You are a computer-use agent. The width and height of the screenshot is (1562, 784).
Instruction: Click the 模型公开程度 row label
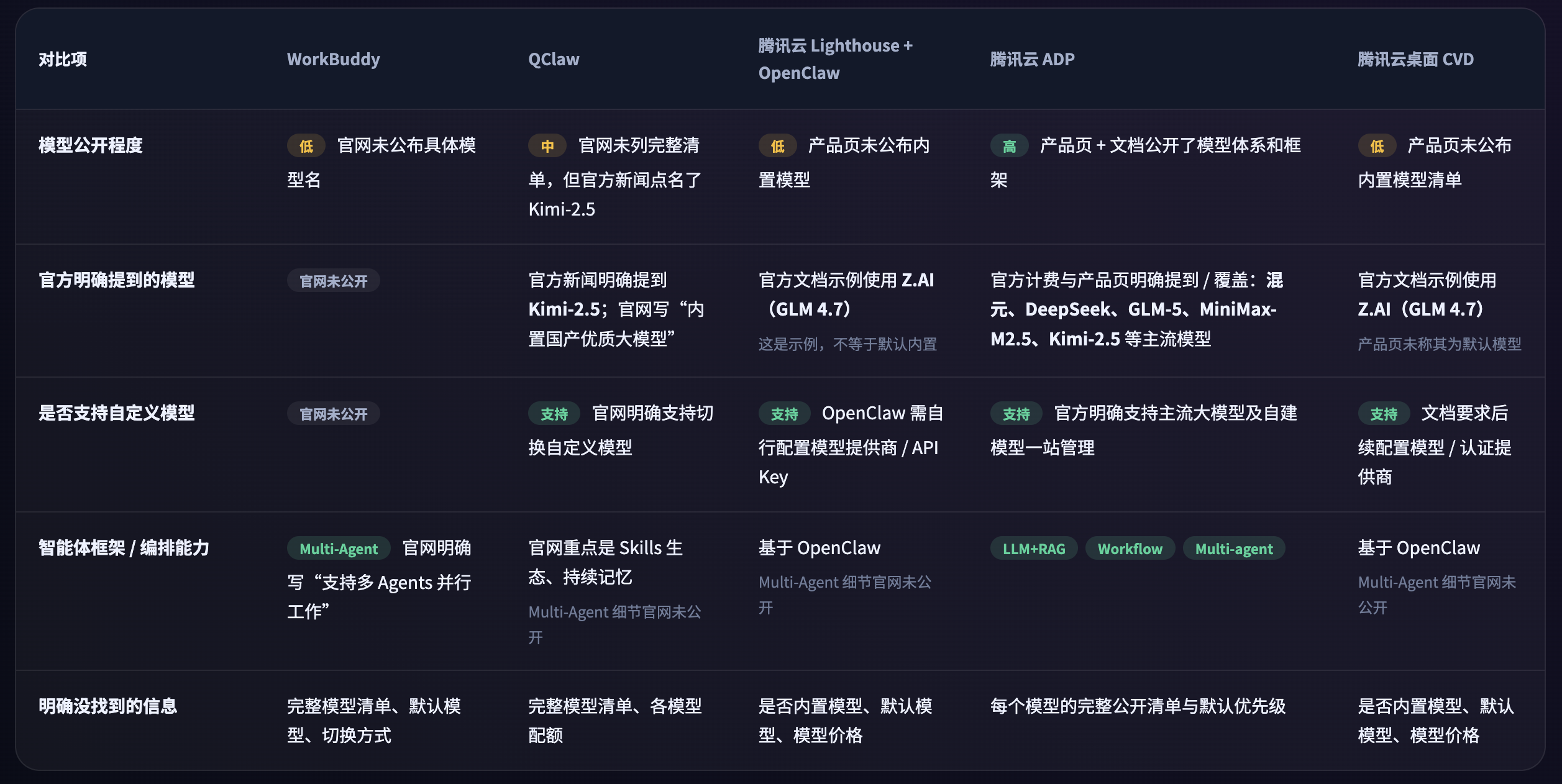tap(91, 145)
